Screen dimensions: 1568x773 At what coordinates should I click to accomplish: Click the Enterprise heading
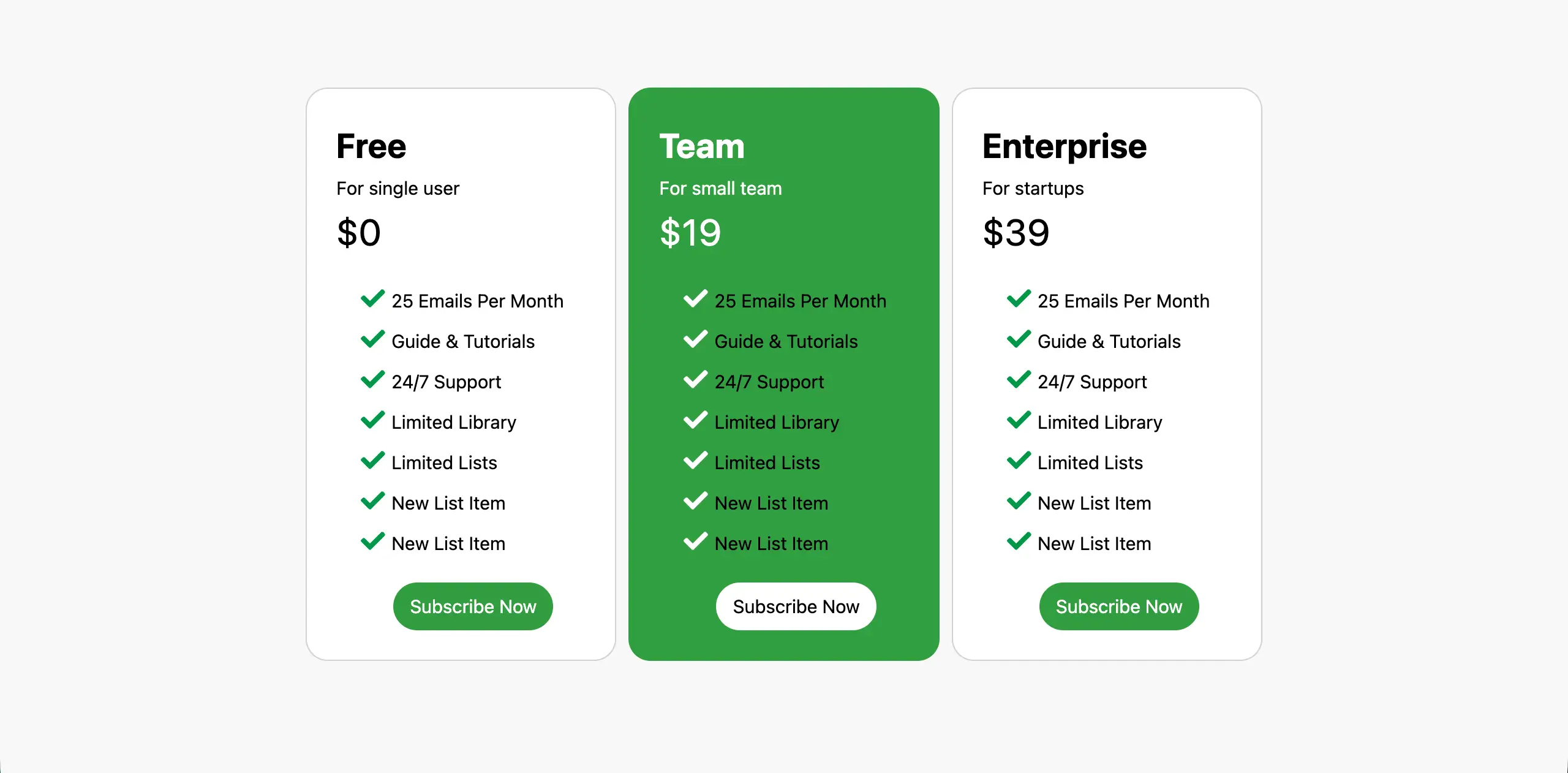[1065, 146]
